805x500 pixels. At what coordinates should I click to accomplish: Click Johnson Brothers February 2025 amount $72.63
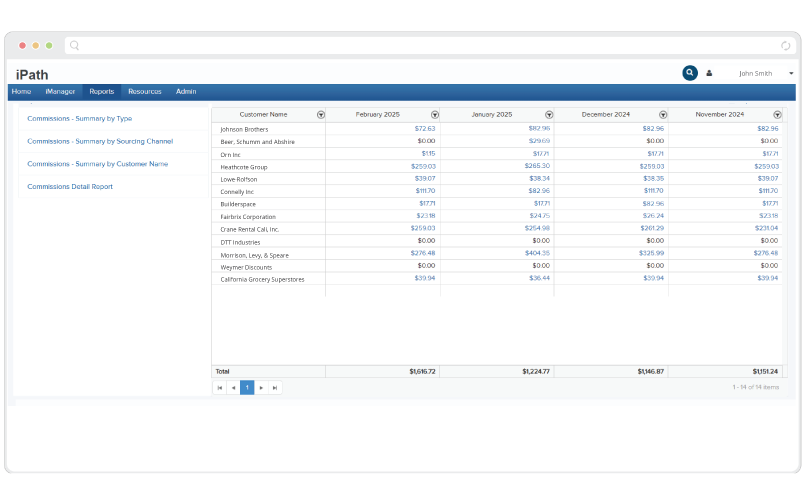click(425, 129)
